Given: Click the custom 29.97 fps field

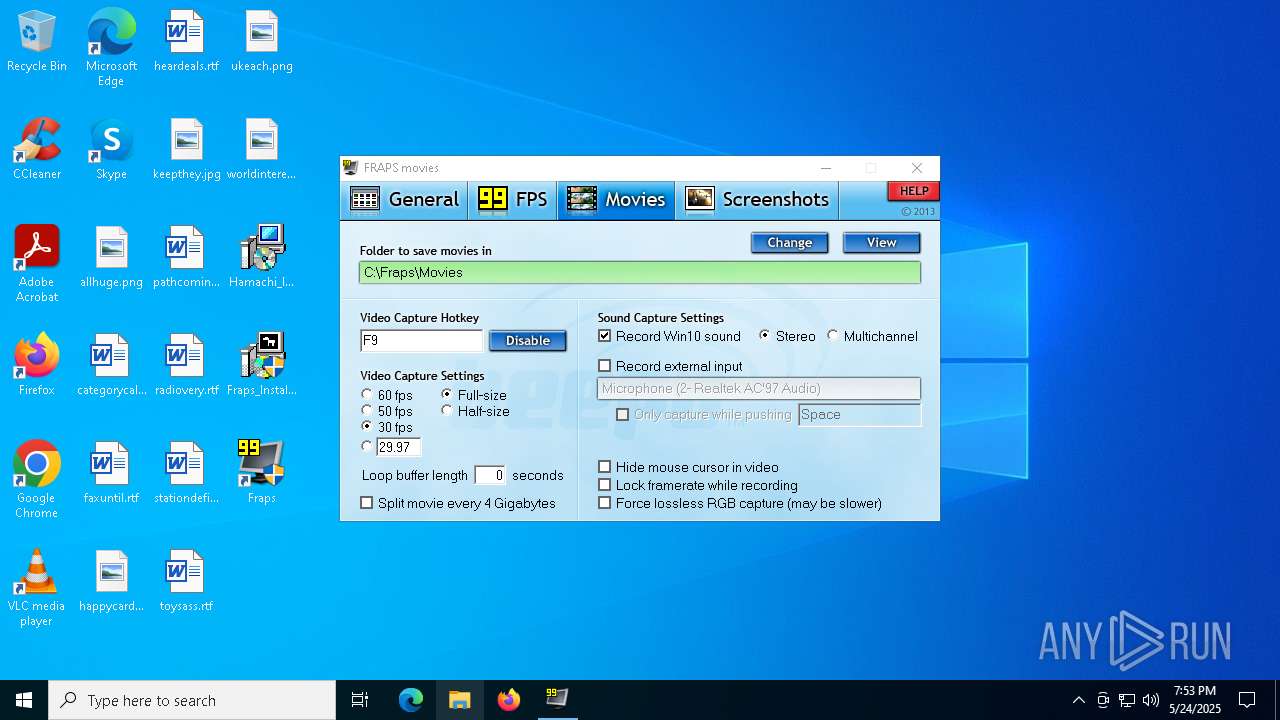Looking at the screenshot, I should pyautogui.click(x=398, y=447).
